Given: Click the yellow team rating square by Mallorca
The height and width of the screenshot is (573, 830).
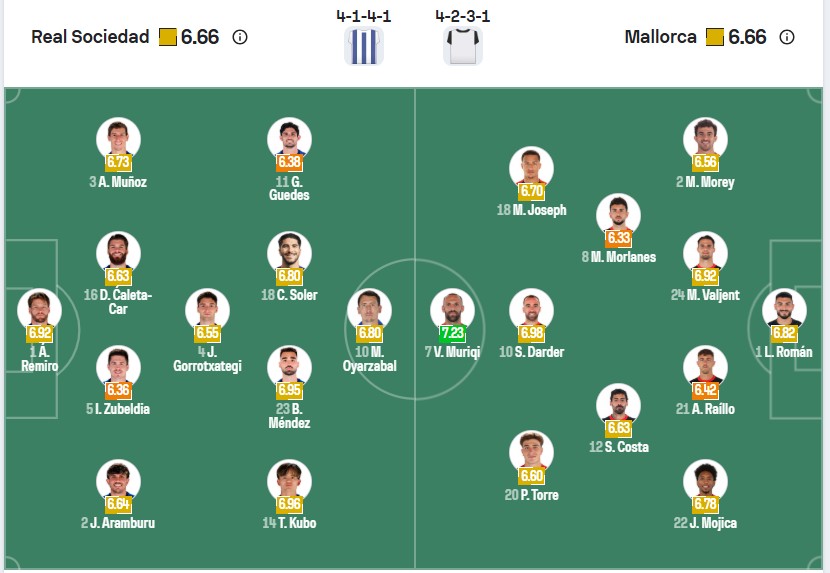Looking at the screenshot, I should point(715,37).
